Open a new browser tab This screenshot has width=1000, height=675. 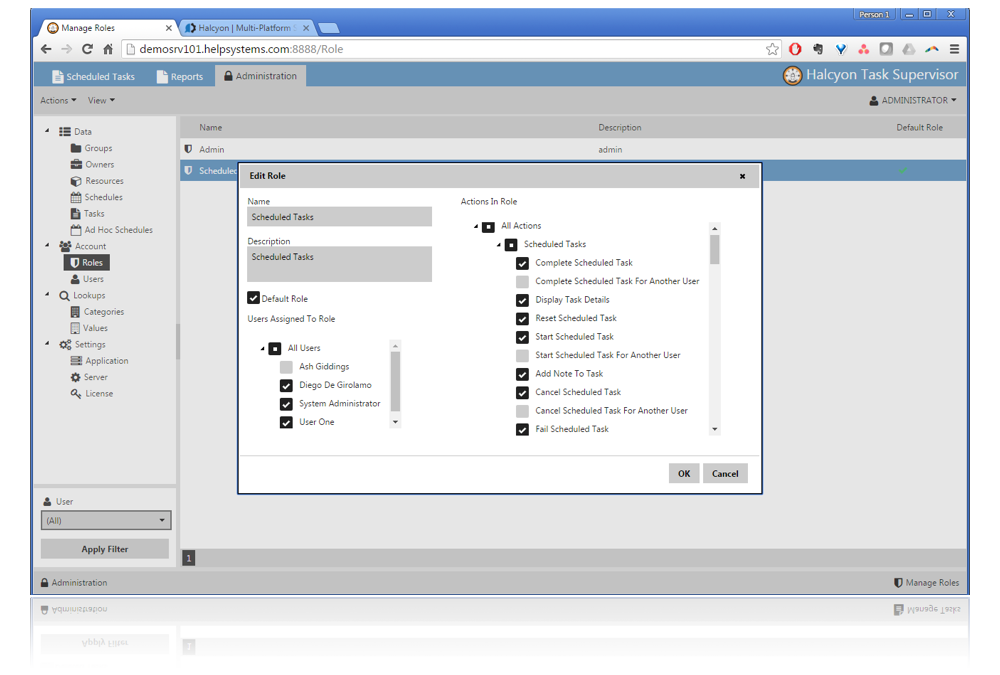(328, 28)
